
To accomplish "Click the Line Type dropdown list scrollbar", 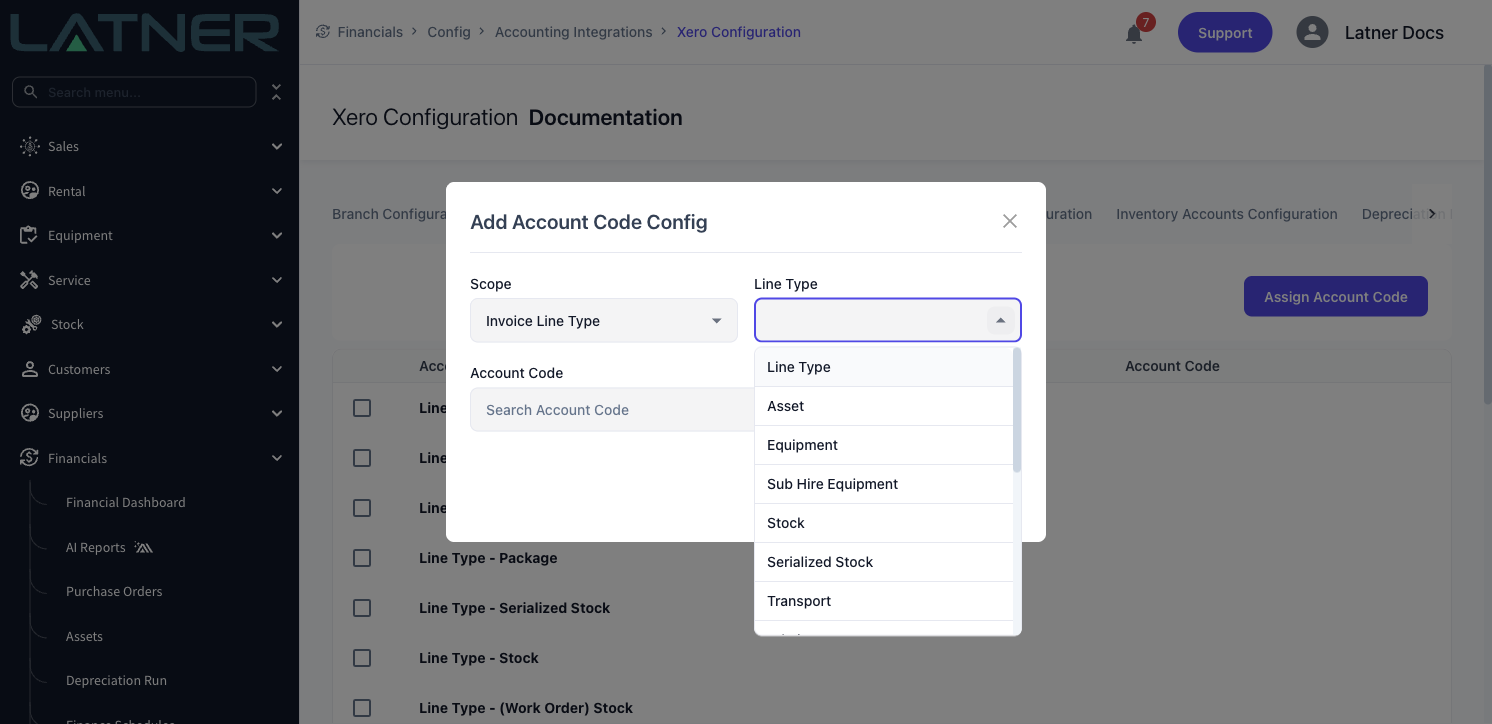I will (1017, 410).
